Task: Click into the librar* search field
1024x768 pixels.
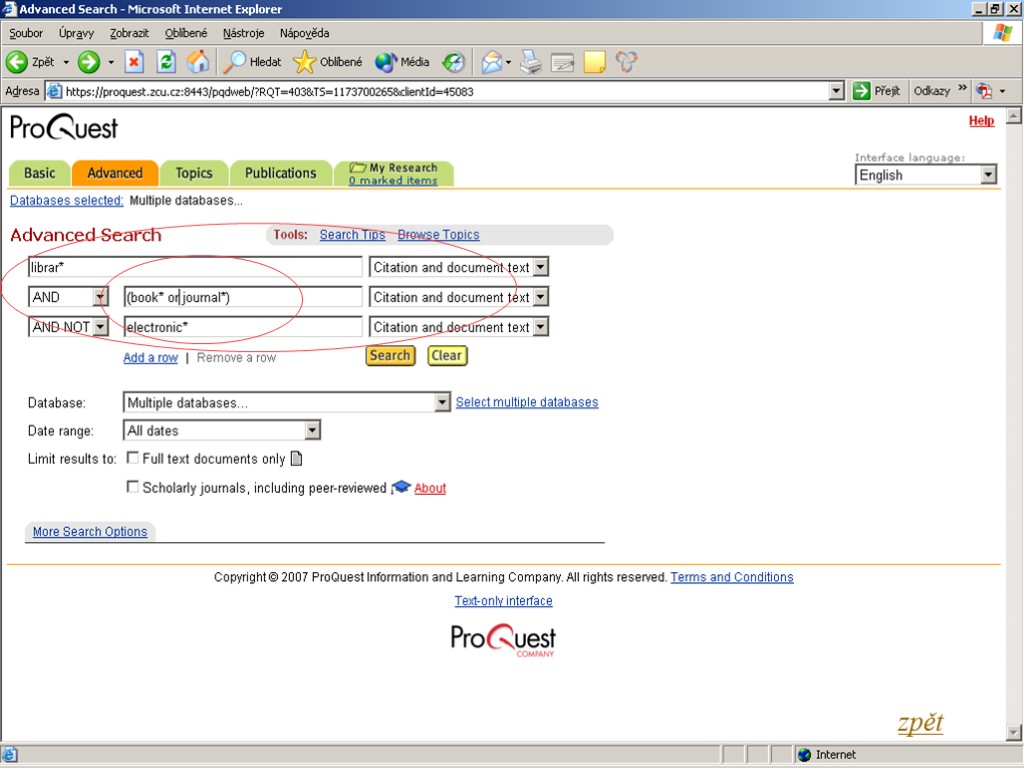Action: [x=195, y=267]
